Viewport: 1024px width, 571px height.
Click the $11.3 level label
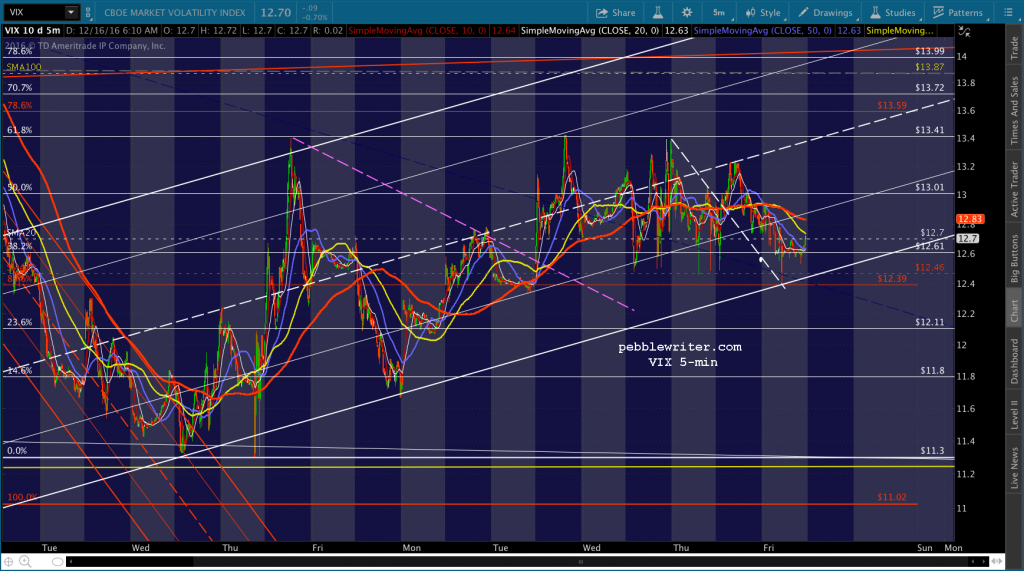pyautogui.click(x=933, y=451)
